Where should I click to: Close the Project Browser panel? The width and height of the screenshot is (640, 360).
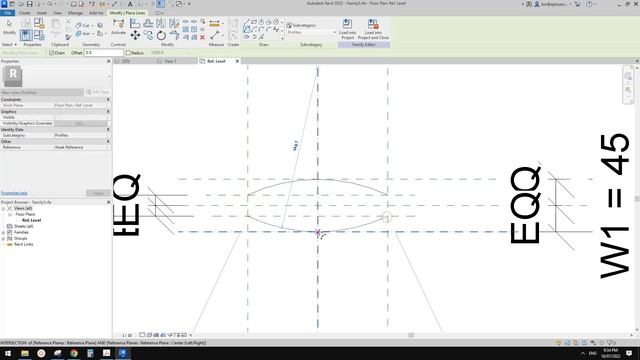tap(108, 202)
